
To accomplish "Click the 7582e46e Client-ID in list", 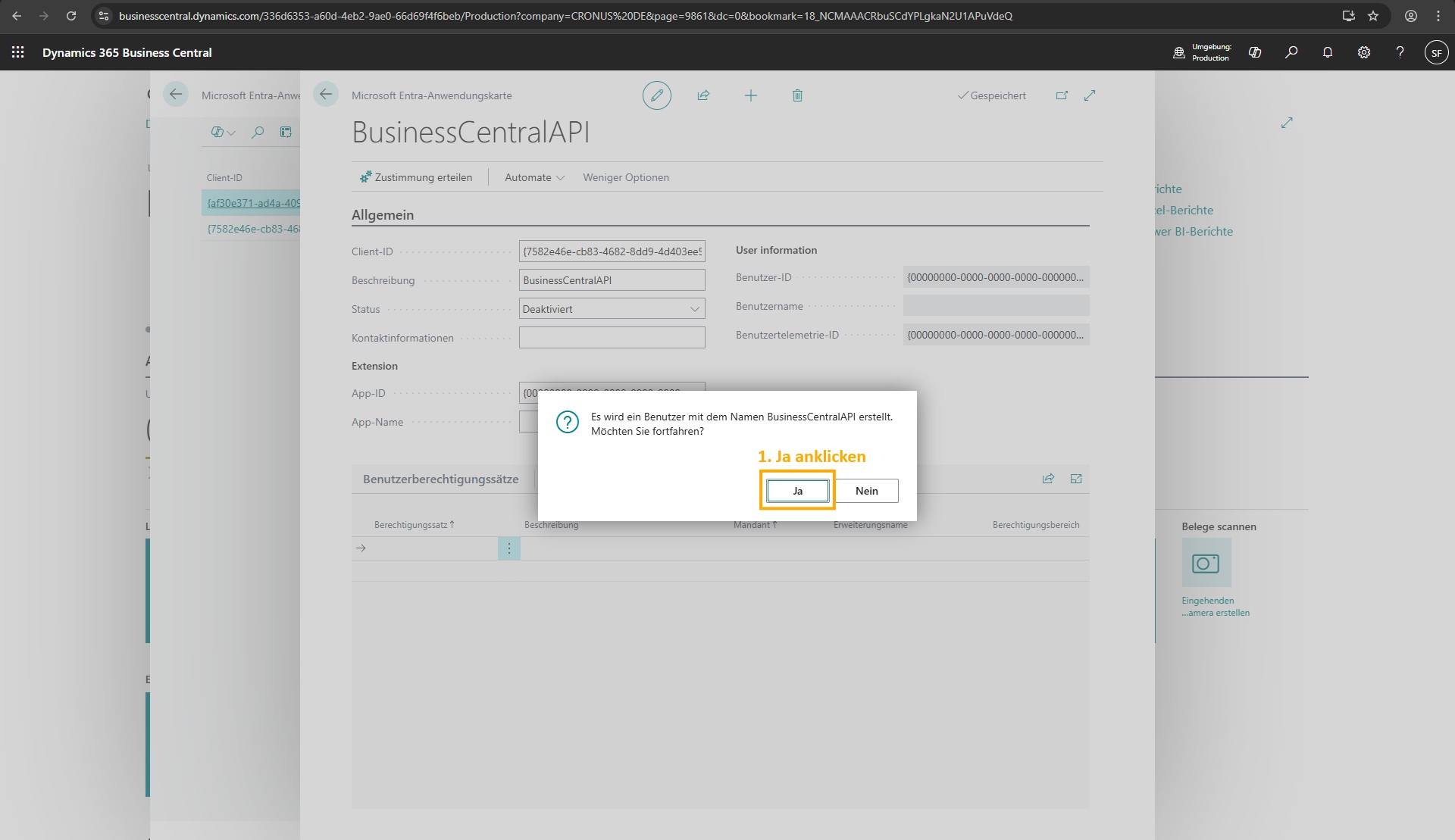I will (253, 229).
